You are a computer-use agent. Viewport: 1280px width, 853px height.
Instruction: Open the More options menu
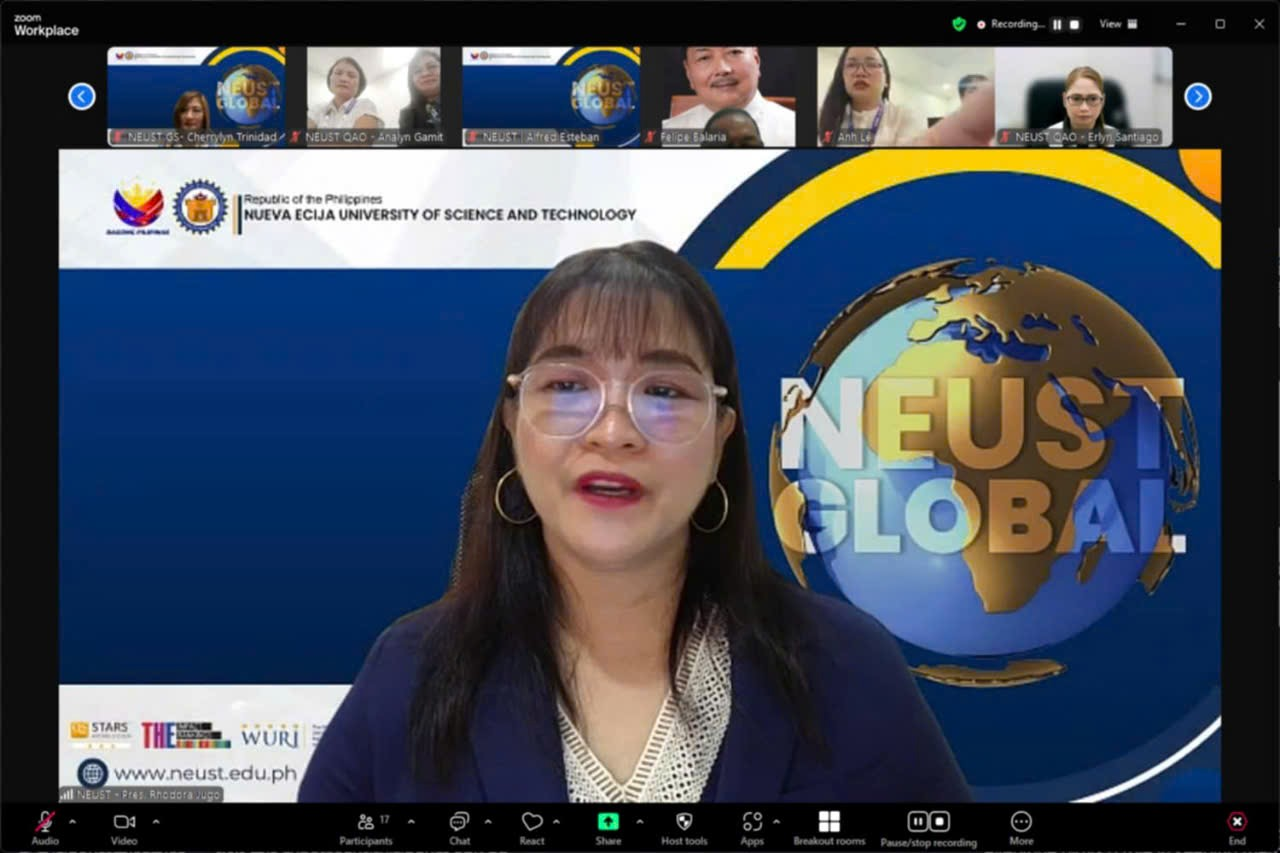(1021, 827)
